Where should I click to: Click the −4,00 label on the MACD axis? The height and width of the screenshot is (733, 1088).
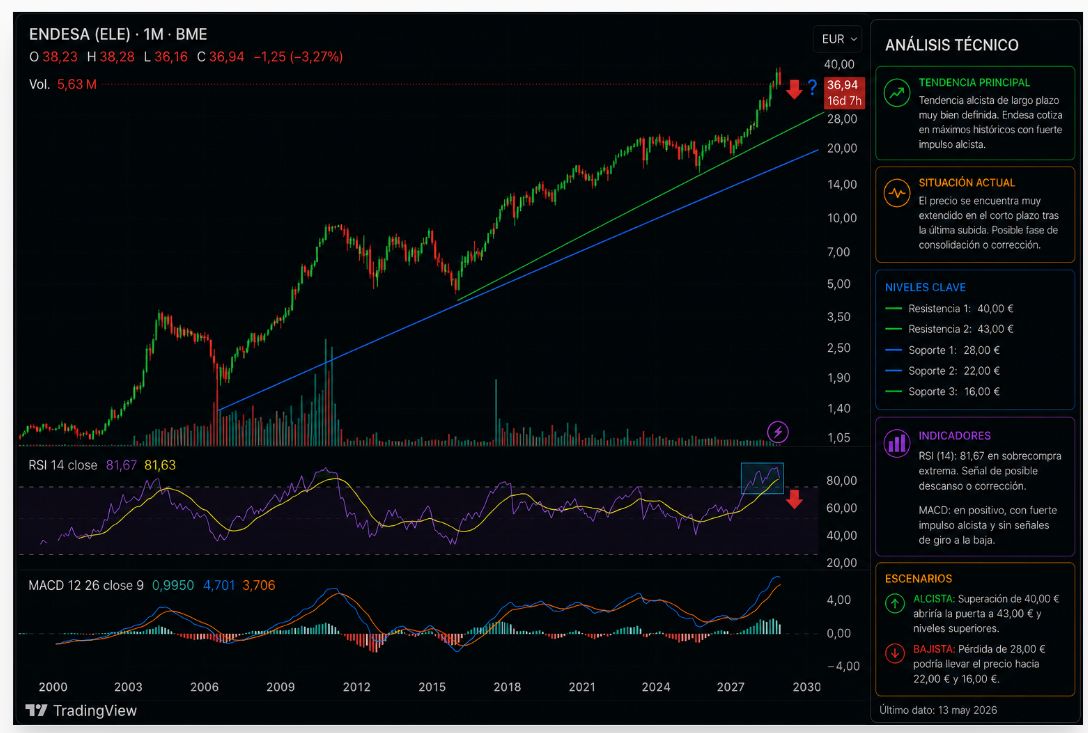[x=843, y=666]
